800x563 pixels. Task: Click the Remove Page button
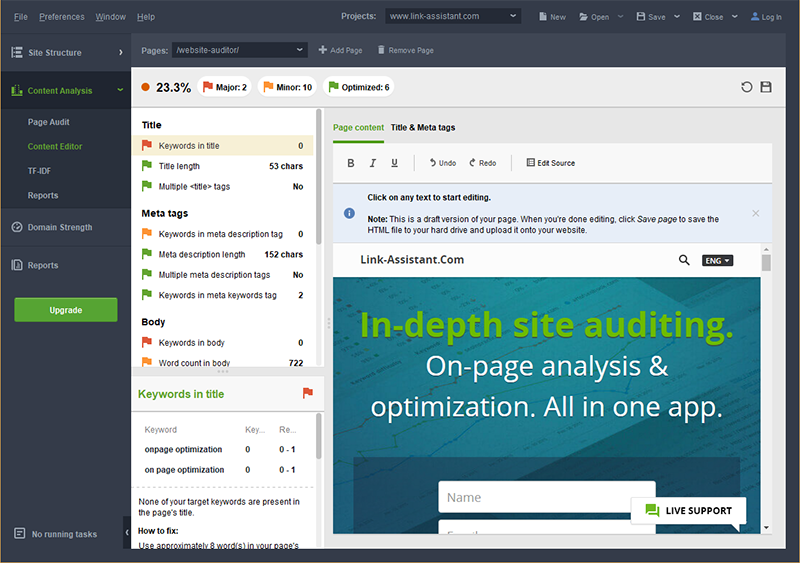(x=406, y=50)
